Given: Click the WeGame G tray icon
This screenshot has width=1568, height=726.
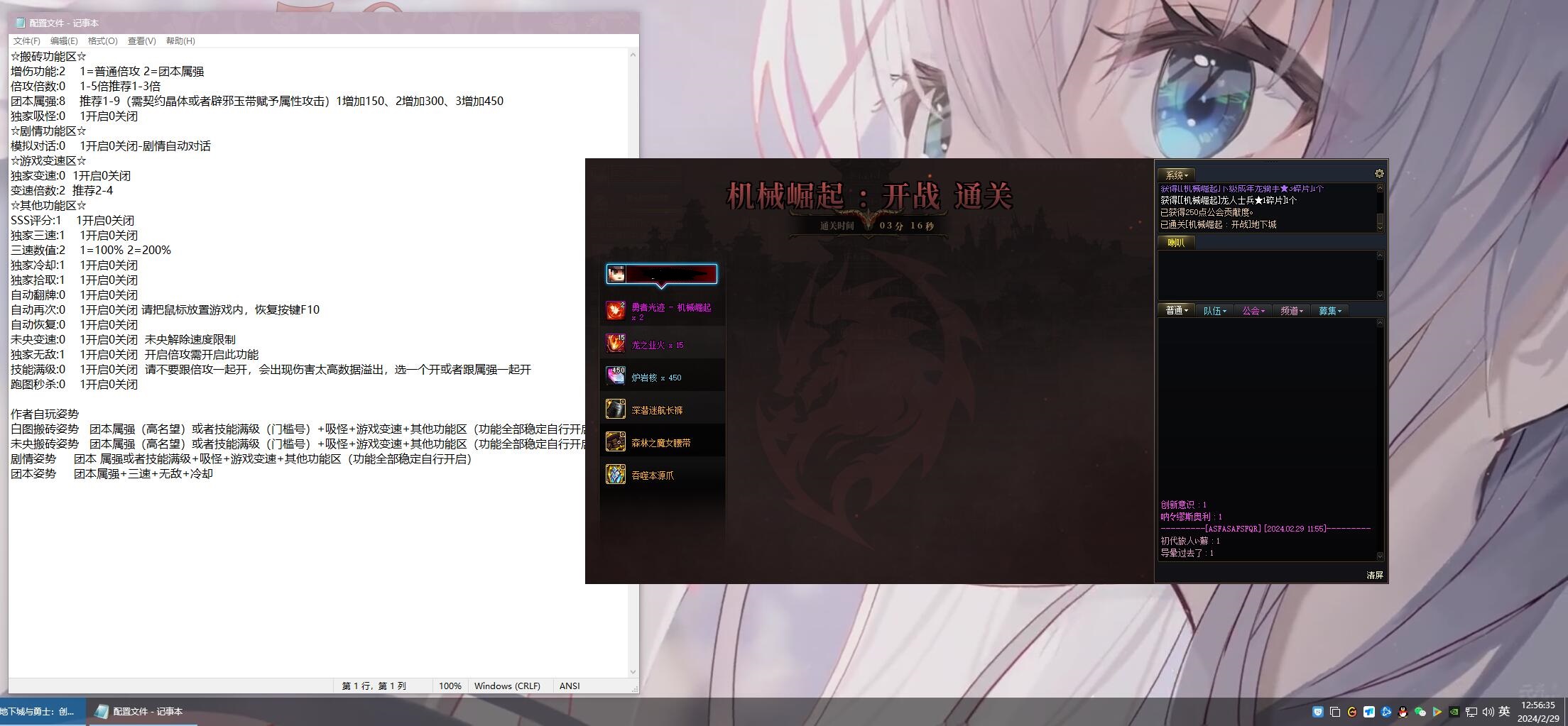Looking at the screenshot, I should 1351,712.
